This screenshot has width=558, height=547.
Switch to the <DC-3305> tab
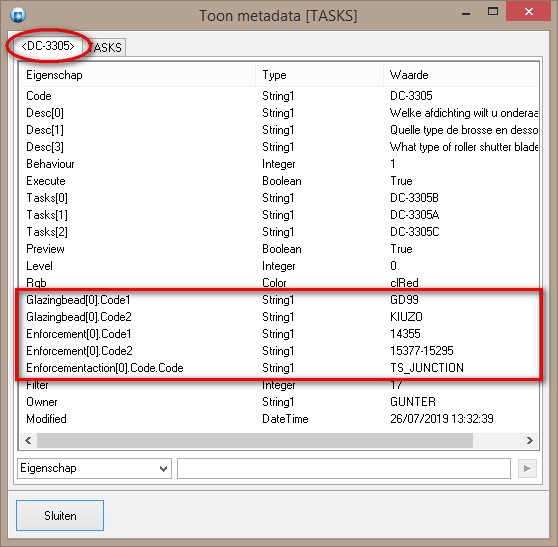[48, 46]
